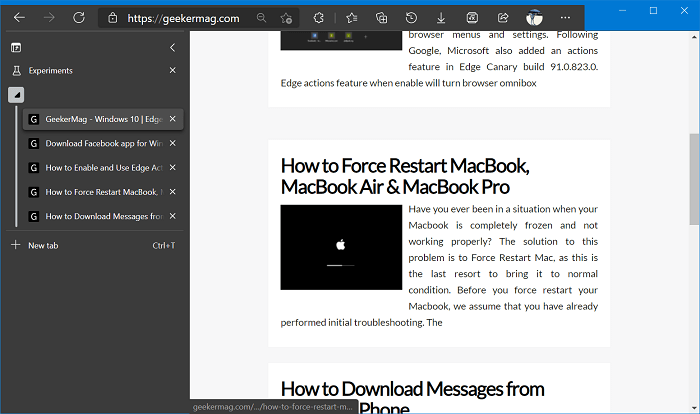The image size is (700, 414).
Task: Minimize the browser window
Action: click(x=623, y=11)
